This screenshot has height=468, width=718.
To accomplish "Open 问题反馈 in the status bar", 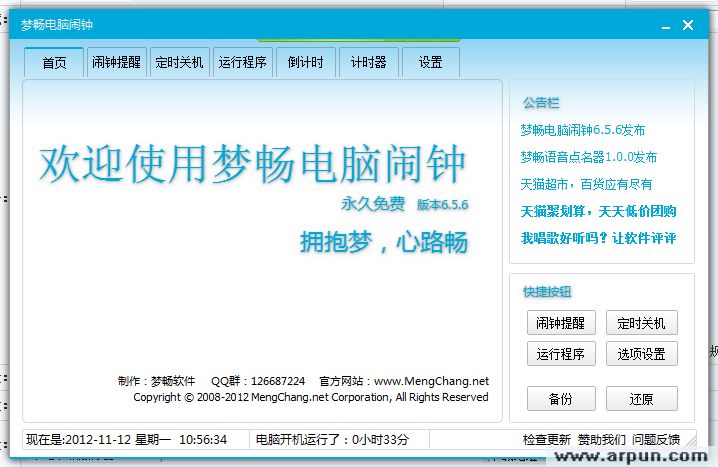I will tap(656, 440).
